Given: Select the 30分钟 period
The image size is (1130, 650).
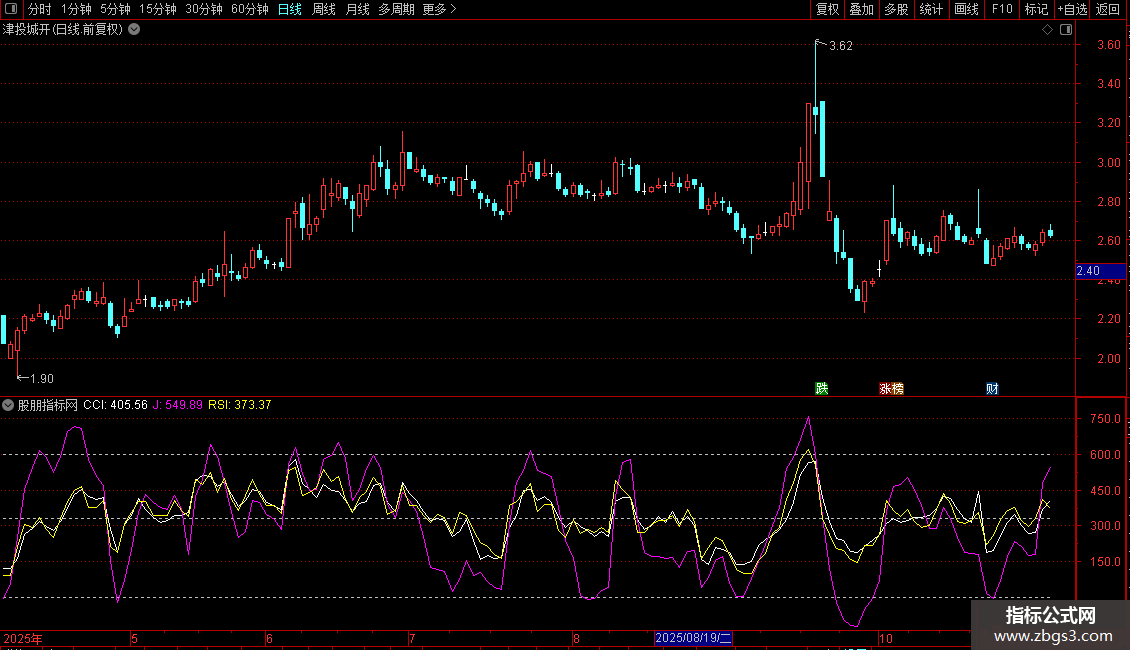Looking at the screenshot, I should tap(204, 9).
